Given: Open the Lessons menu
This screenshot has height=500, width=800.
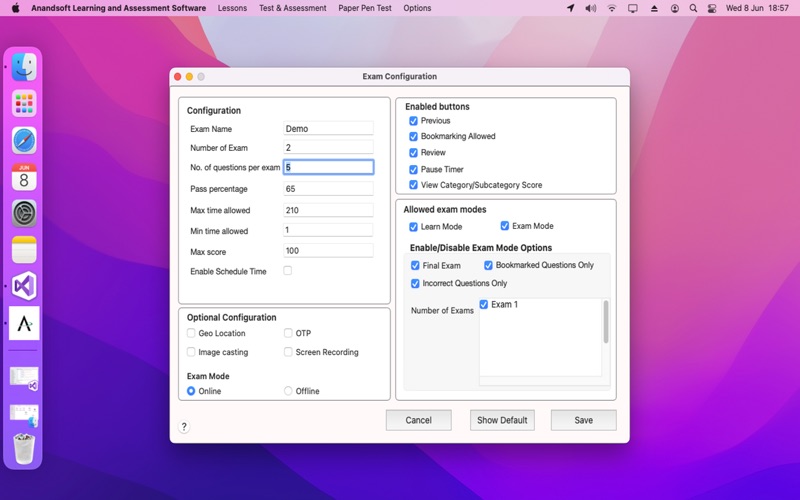Looking at the screenshot, I should 232,8.
